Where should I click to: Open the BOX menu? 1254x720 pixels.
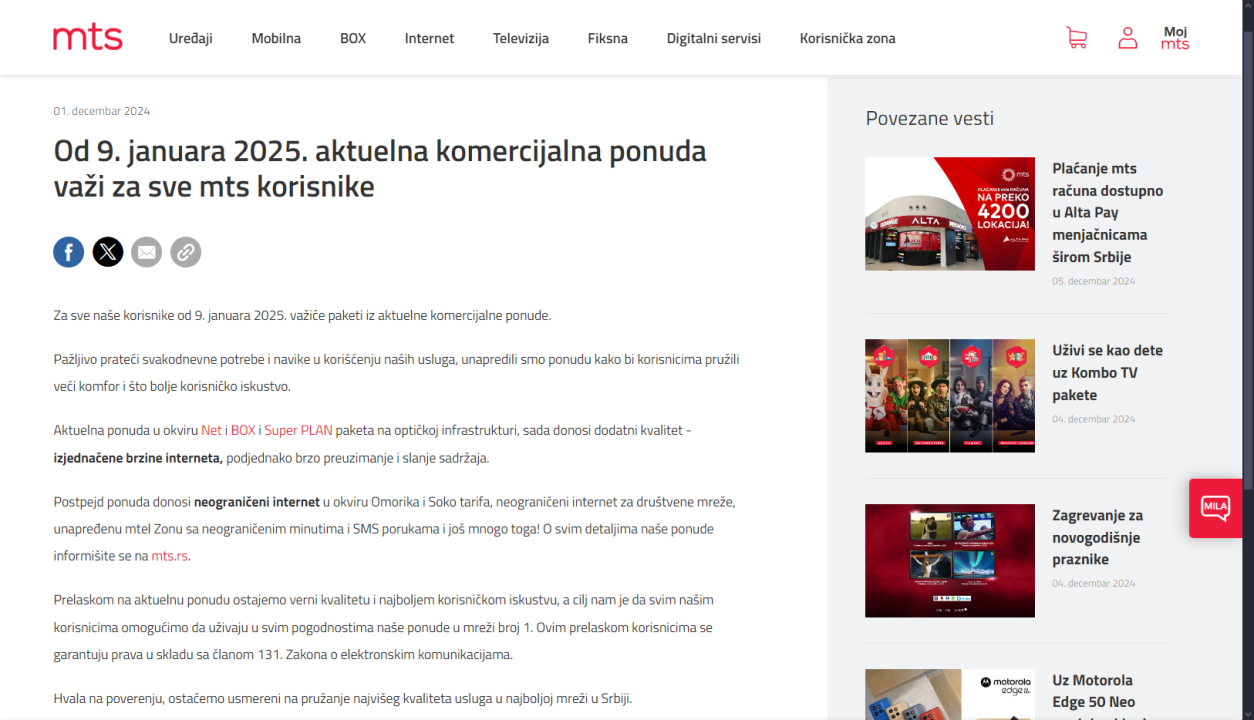point(353,38)
